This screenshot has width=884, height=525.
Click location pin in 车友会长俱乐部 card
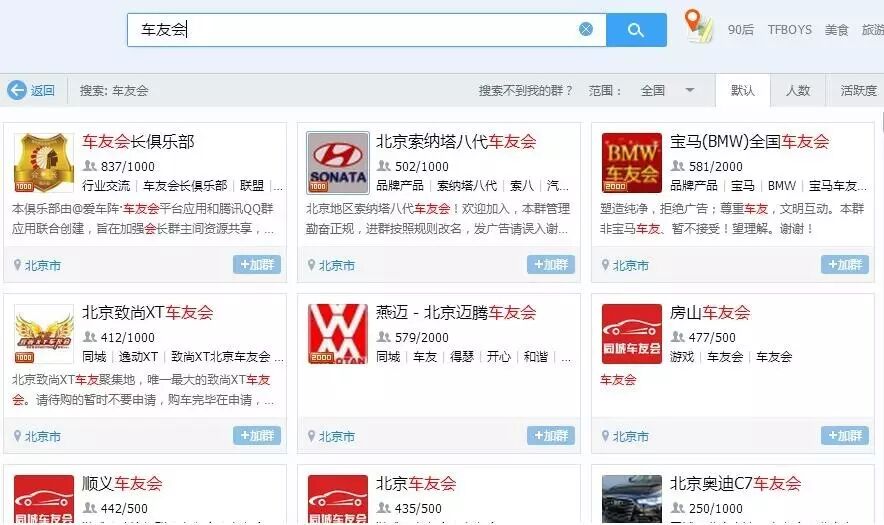click(x=17, y=265)
